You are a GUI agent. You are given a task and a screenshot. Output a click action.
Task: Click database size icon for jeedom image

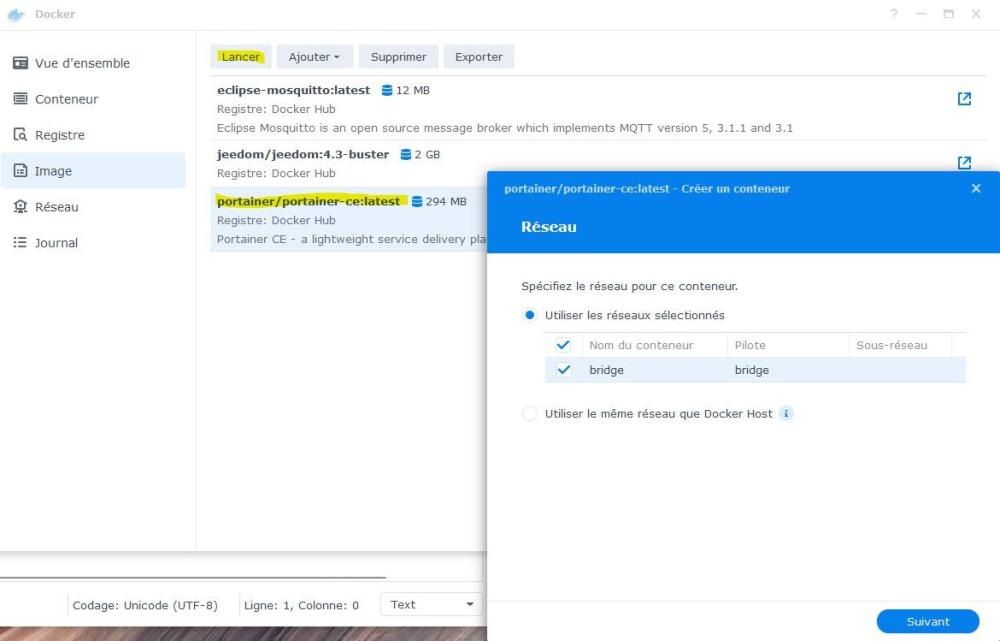pyautogui.click(x=405, y=154)
